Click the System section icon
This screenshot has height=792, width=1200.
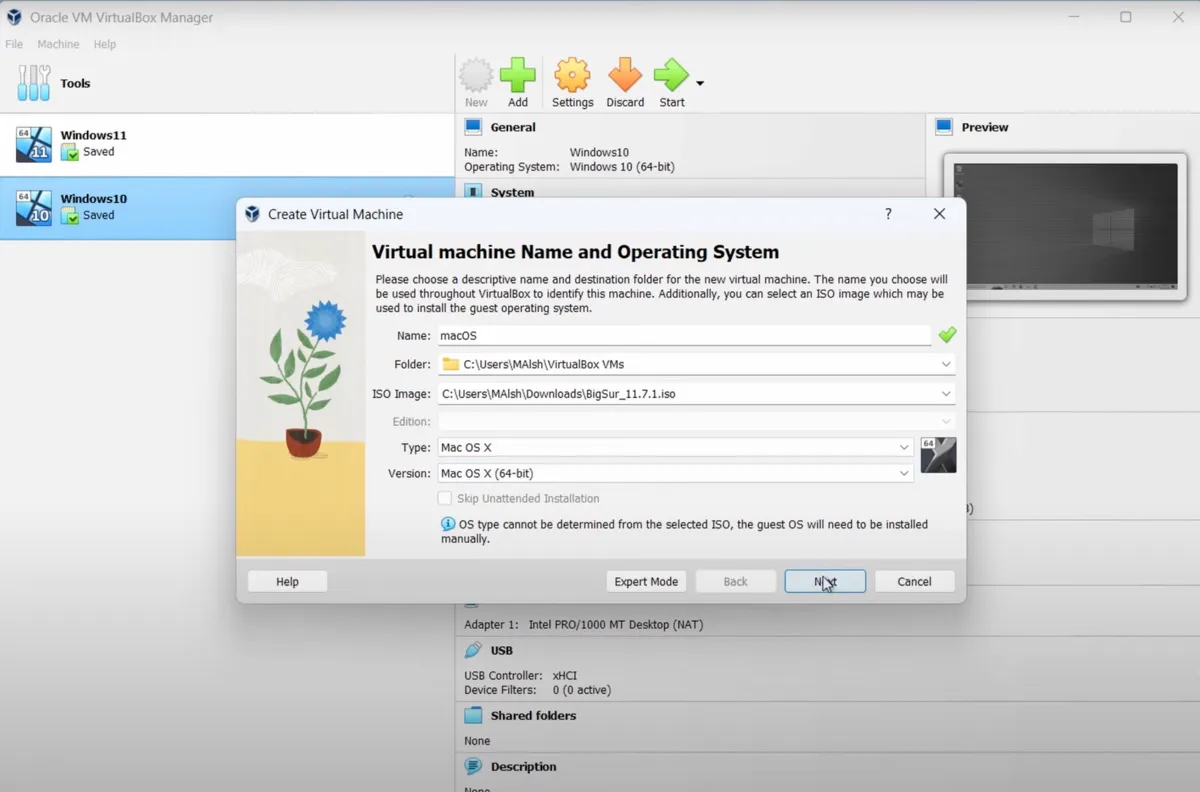[x=473, y=190]
